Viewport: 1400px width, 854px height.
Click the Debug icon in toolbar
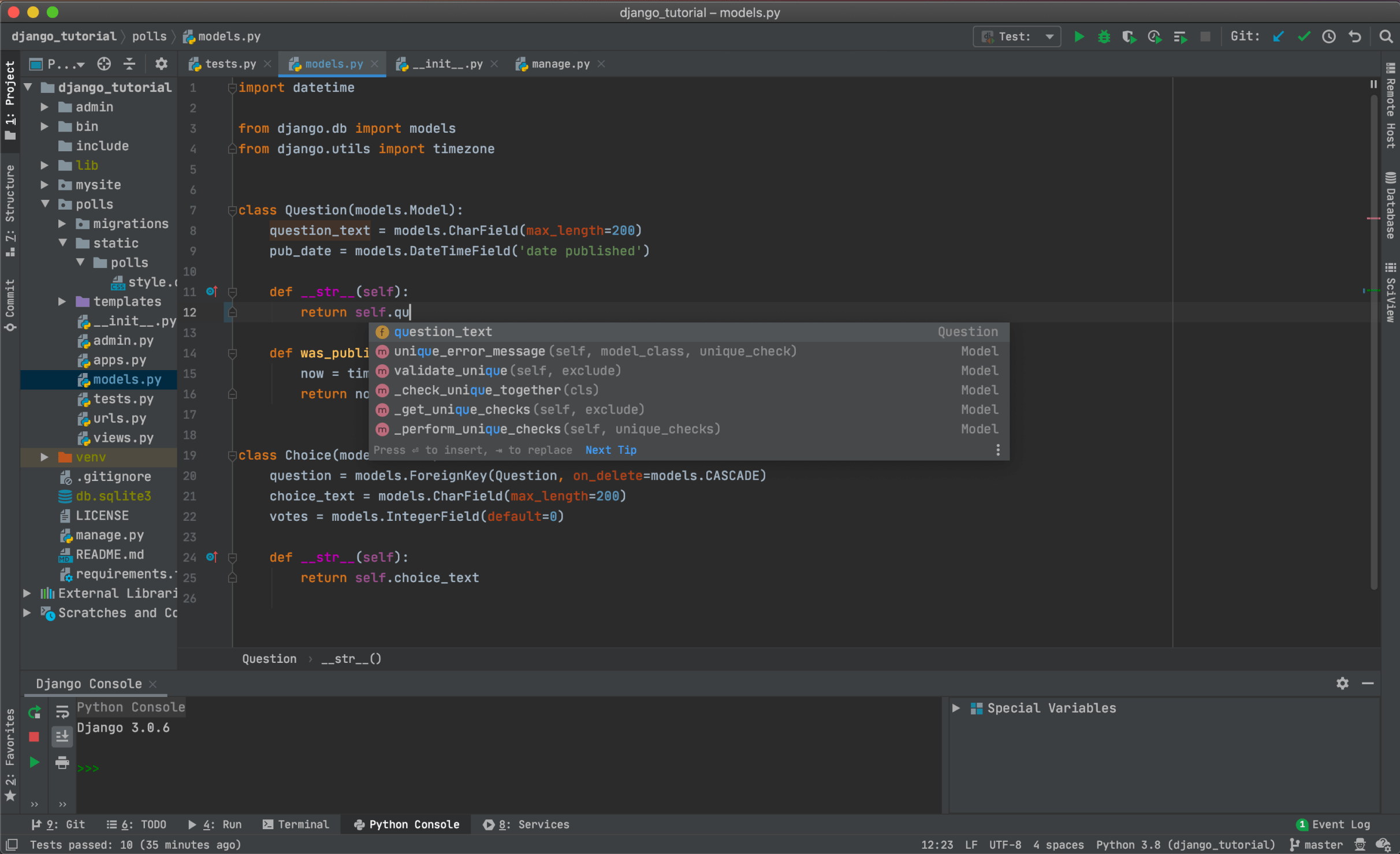click(1102, 37)
